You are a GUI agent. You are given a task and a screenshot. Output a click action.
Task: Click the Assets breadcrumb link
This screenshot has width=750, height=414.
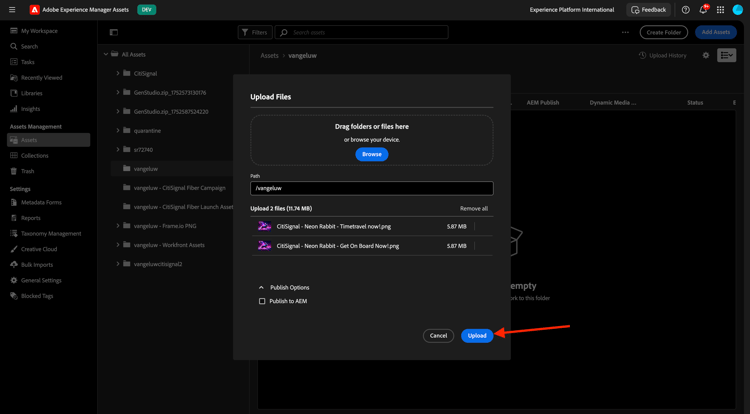point(269,55)
